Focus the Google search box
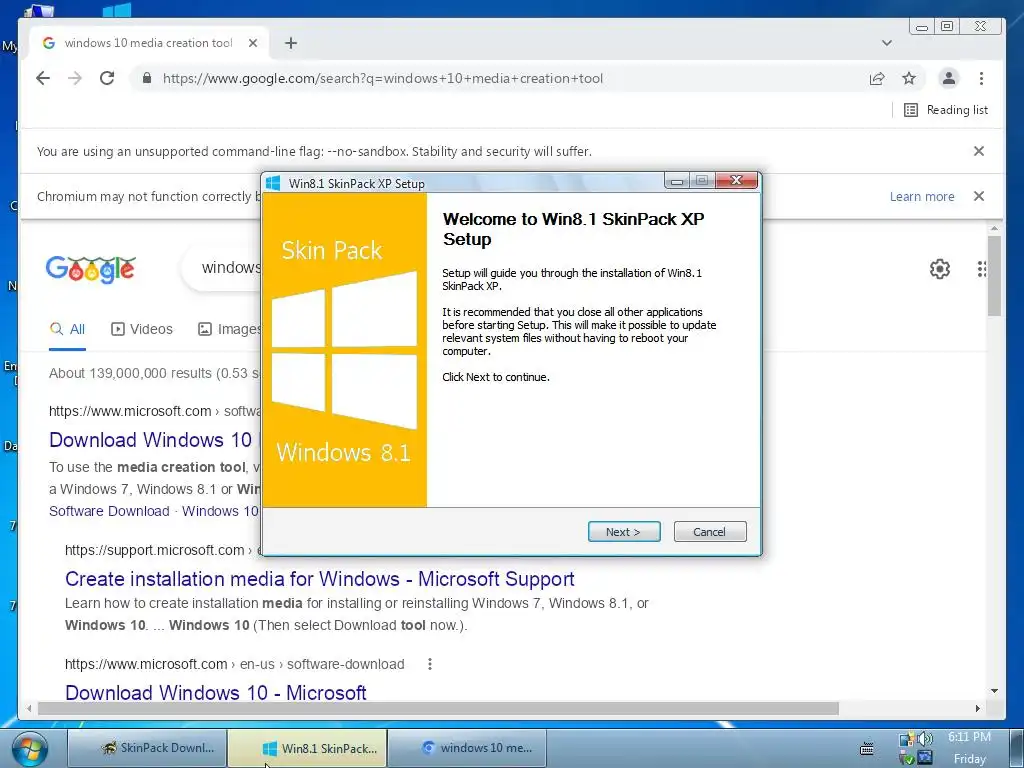The image size is (1024, 768). 222,268
